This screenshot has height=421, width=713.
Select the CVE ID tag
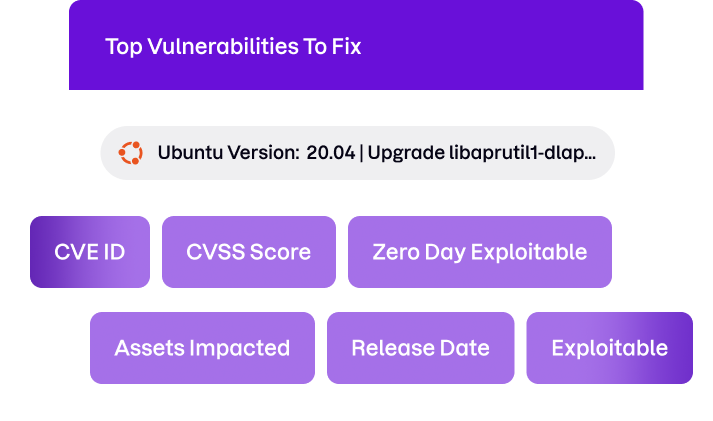pos(90,252)
